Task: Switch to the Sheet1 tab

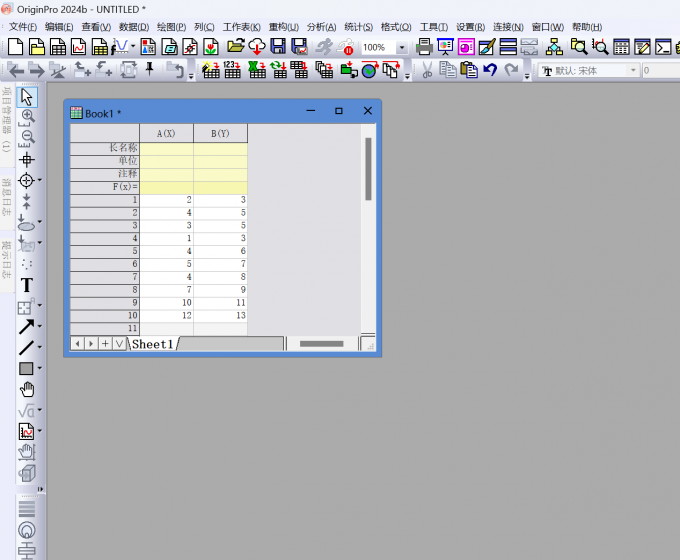Action: tap(153, 344)
